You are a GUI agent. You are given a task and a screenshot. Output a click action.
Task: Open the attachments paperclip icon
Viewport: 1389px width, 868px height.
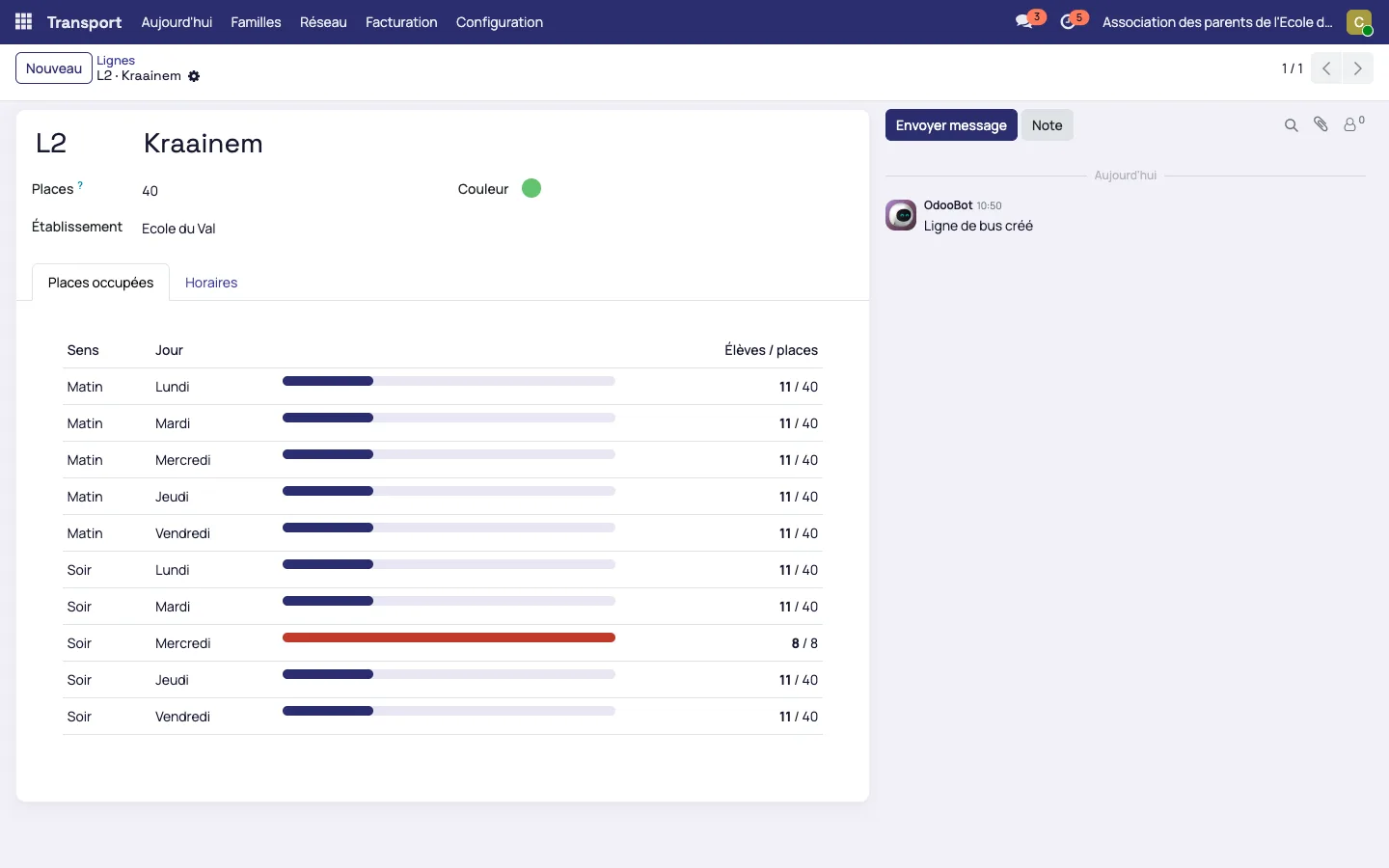(1321, 124)
